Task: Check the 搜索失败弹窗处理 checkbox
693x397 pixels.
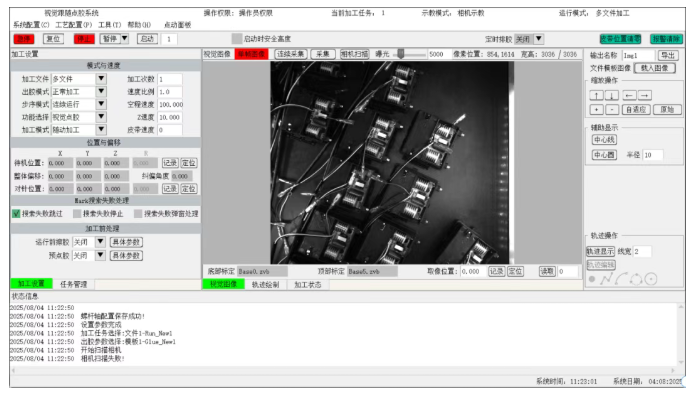Action: [x=138, y=214]
